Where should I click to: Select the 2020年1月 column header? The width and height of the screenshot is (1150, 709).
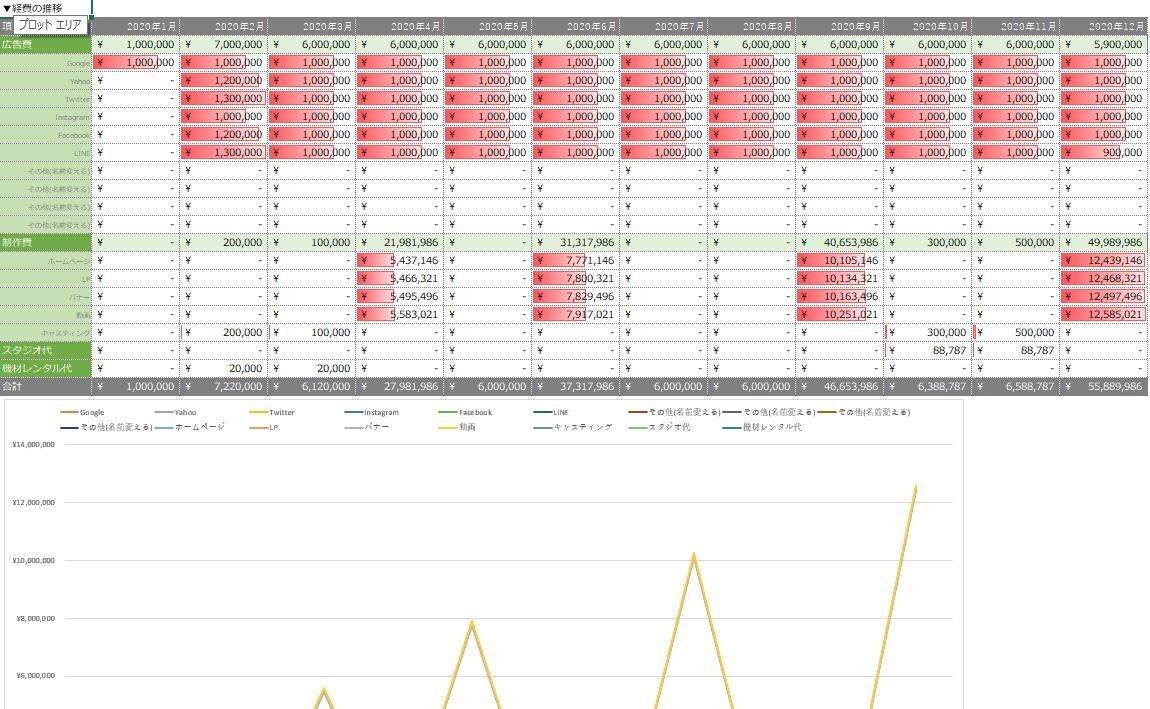click(136, 26)
